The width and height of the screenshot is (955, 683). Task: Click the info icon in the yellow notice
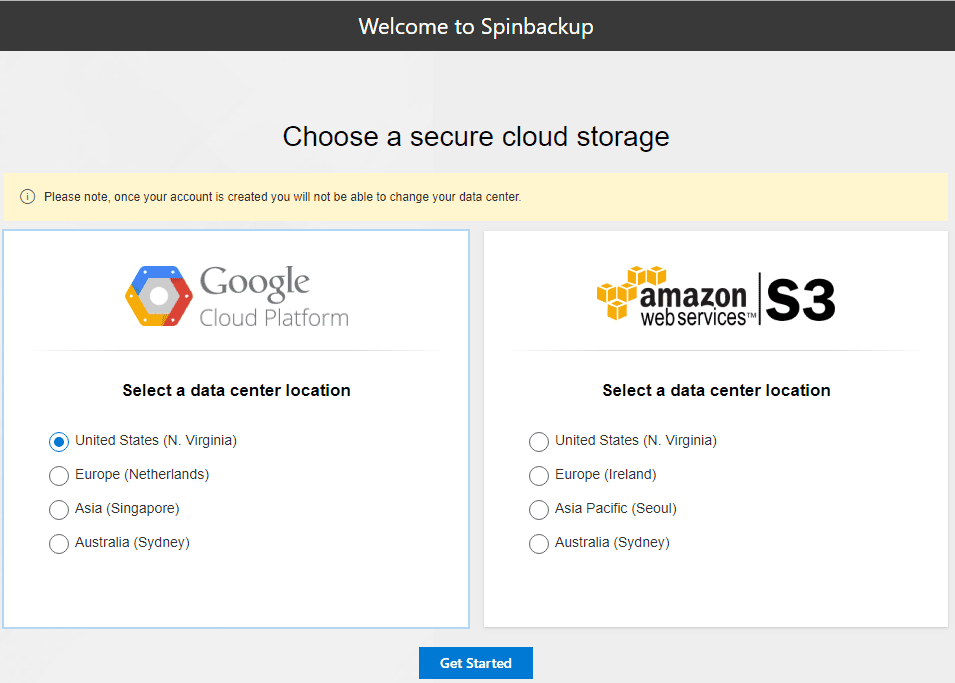coord(28,197)
